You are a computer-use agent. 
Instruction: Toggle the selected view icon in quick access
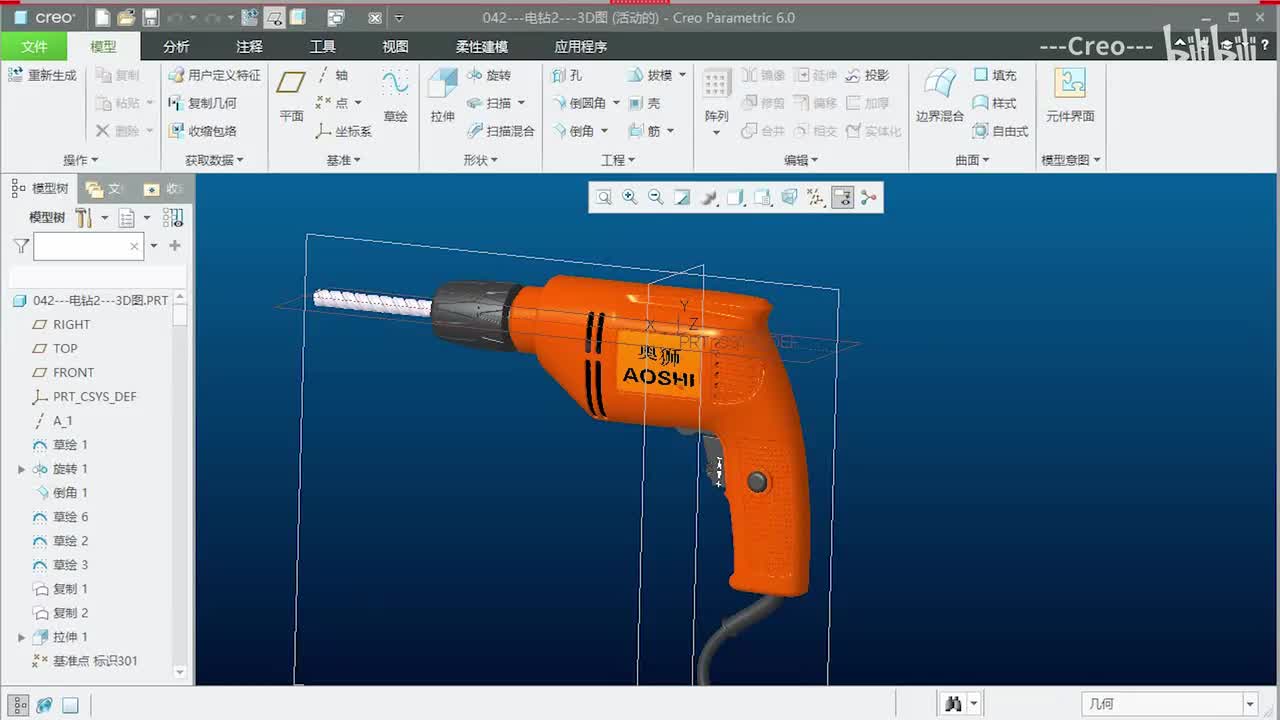pos(274,18)
